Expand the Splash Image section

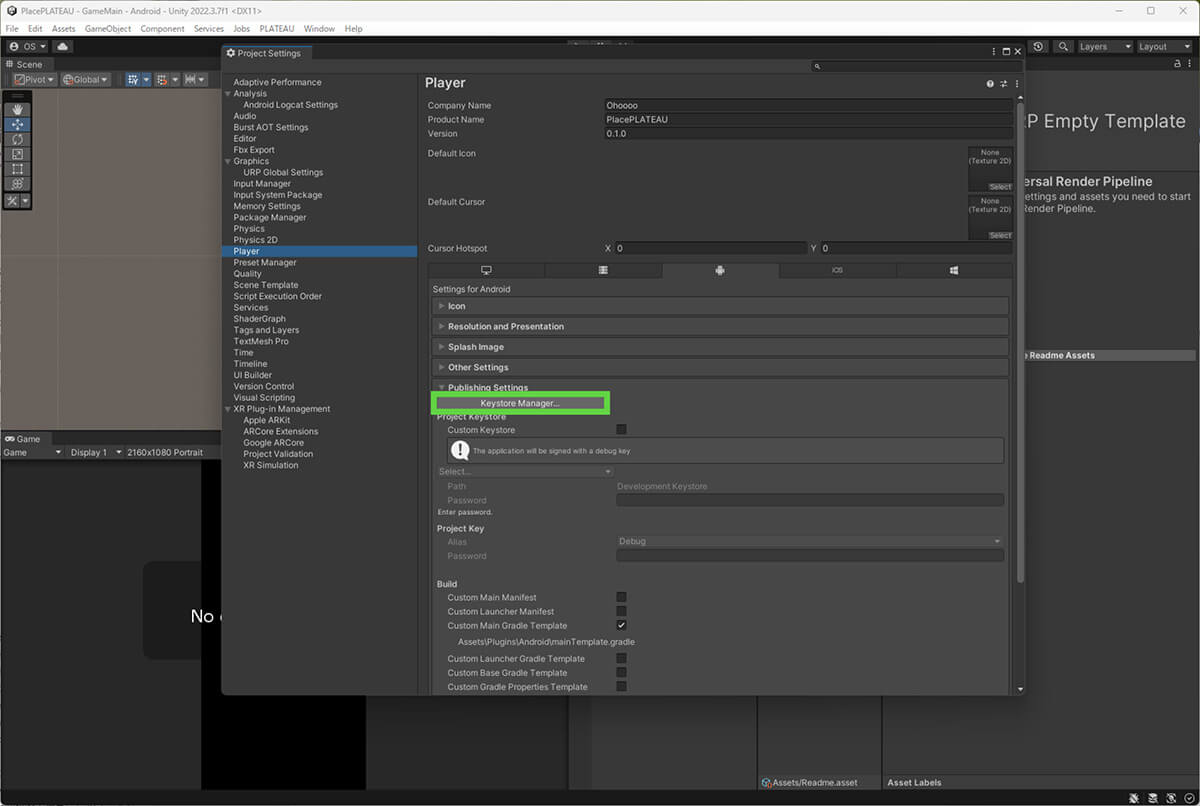click(720, 347)
